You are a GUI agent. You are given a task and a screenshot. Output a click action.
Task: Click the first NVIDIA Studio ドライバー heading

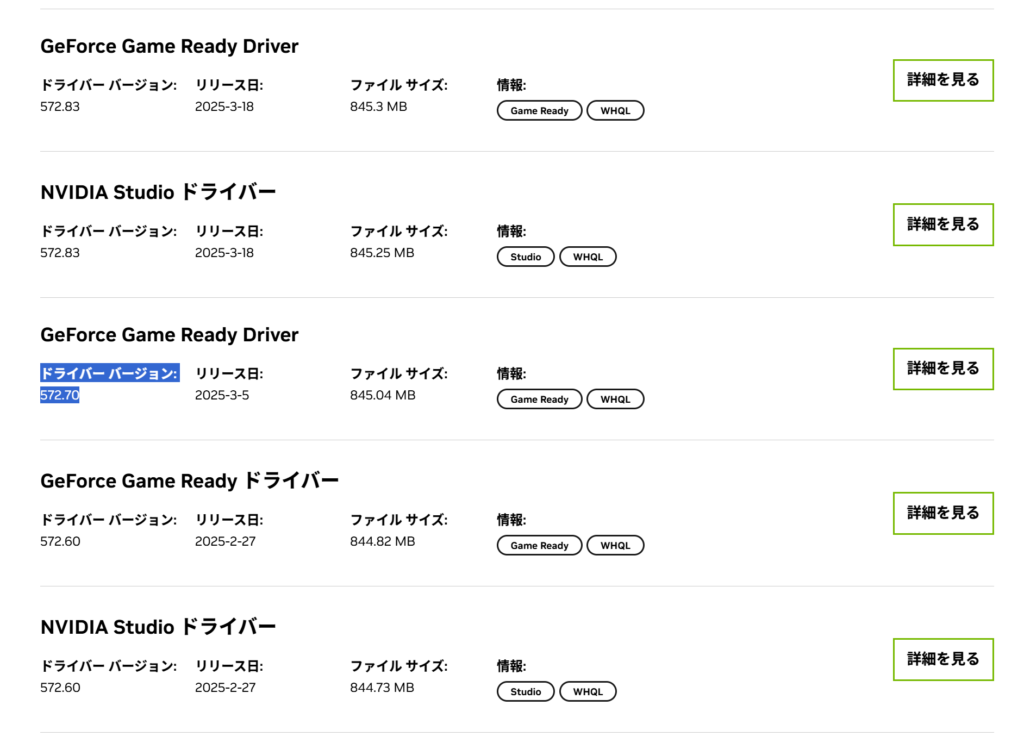(158, 192)
